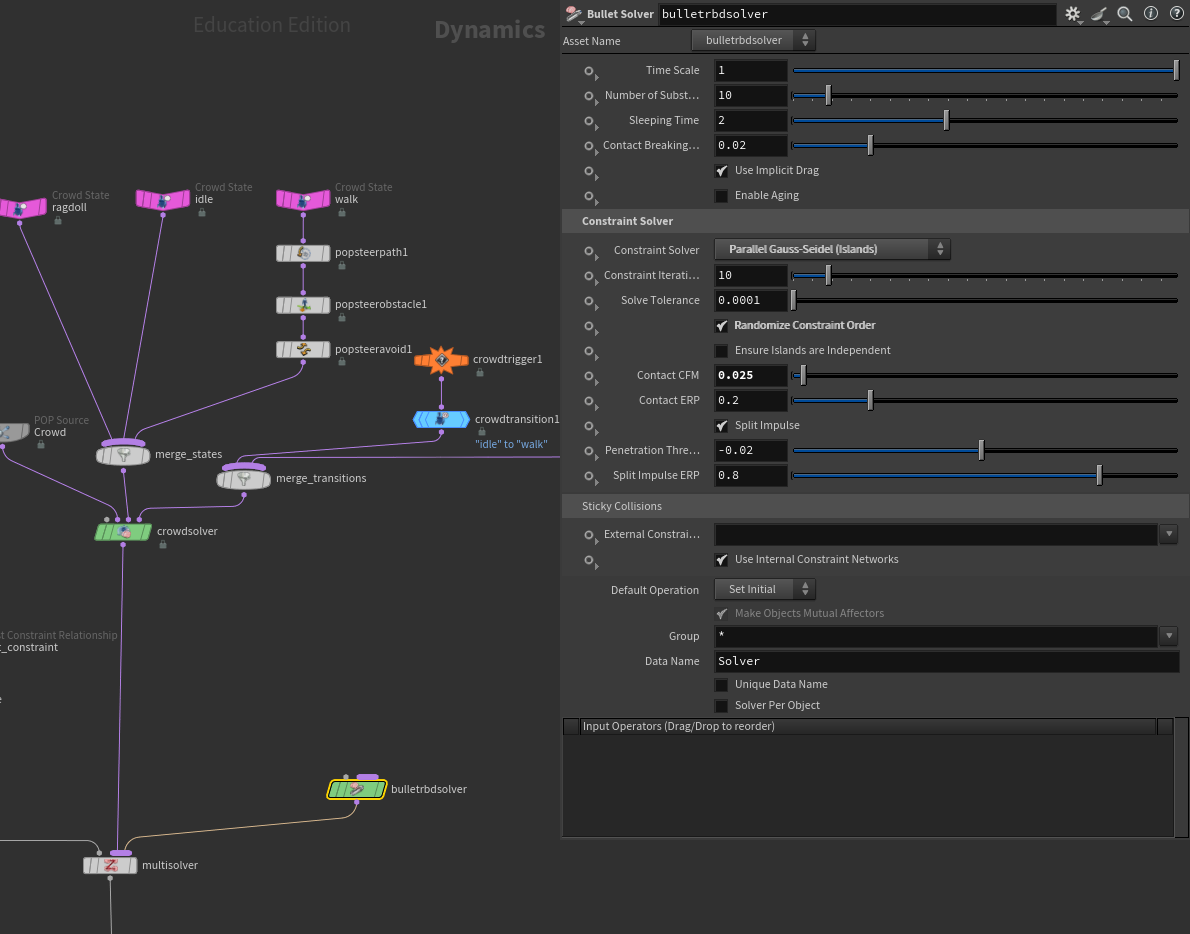
Task: Click the popsteerpath1 node icon
Action: [x=303, y=253]
